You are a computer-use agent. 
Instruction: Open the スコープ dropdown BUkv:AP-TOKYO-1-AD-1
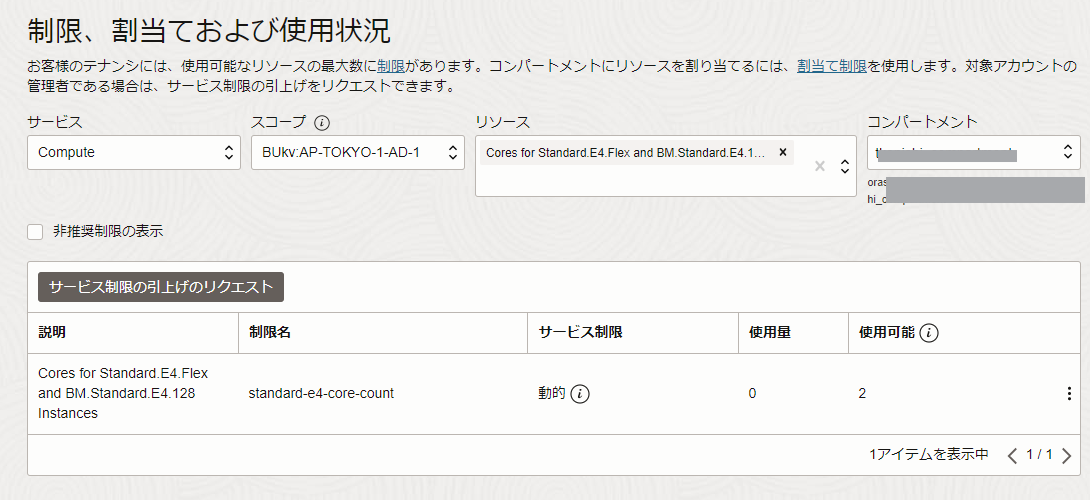pyautogui.click(x=357, y=153)
